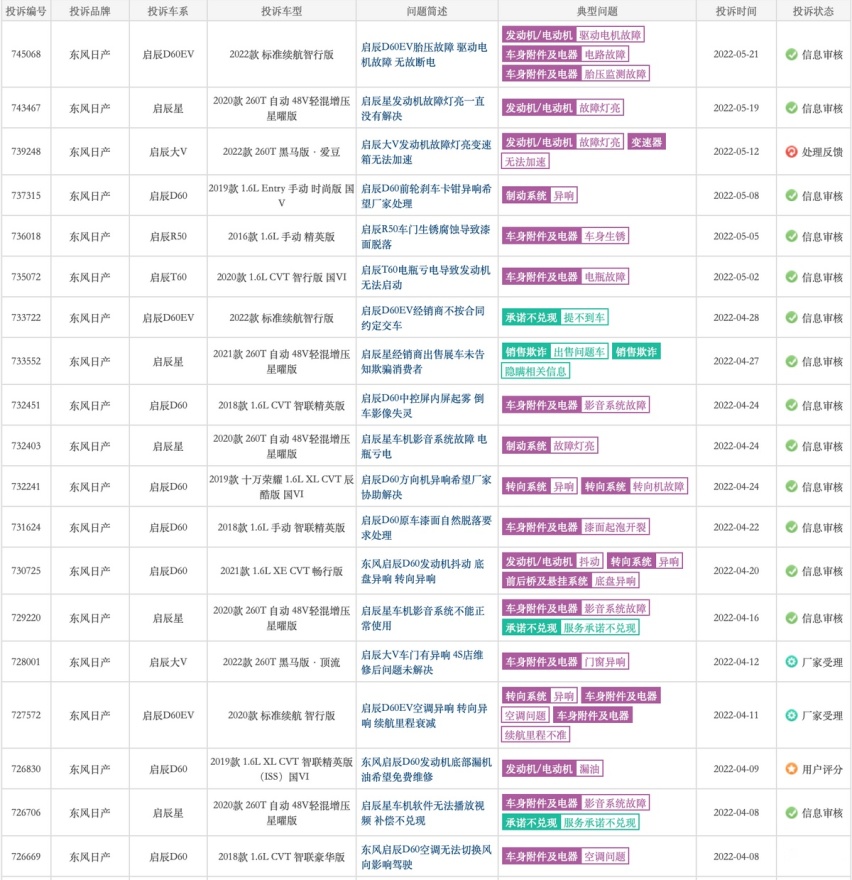Screen dimensions: 852x880
Task: Click the '车身生锈' tag
Action: (x=604, y=236)
